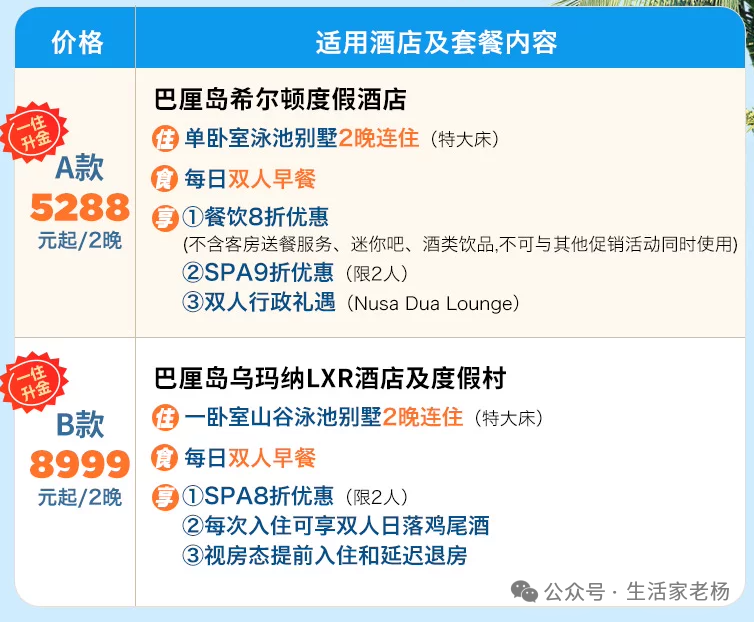Click the WeChat logo near 公众号
The height and width of the screenshot is (622, 754).
524,591
